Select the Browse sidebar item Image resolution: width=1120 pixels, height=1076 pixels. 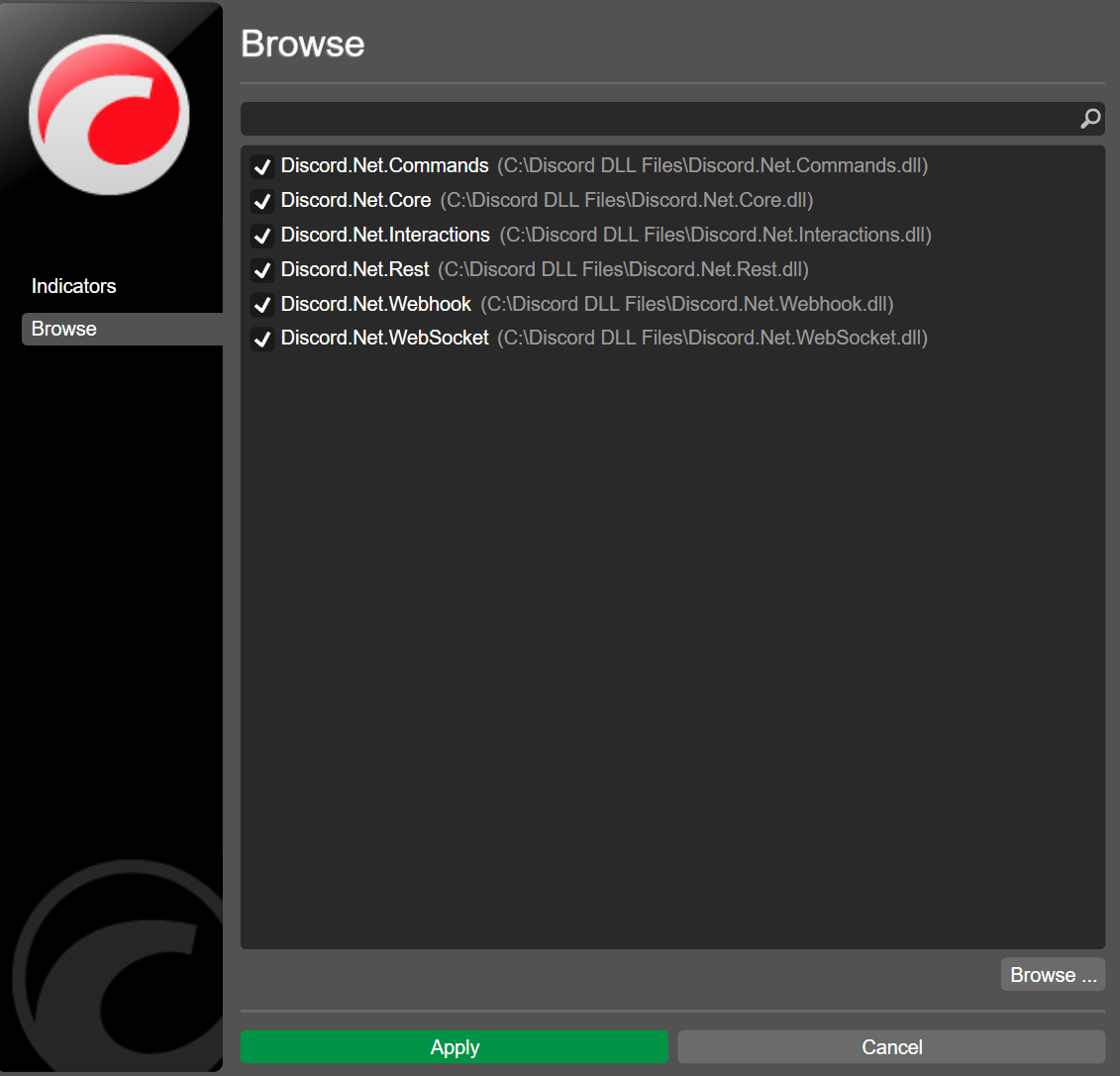122,330
